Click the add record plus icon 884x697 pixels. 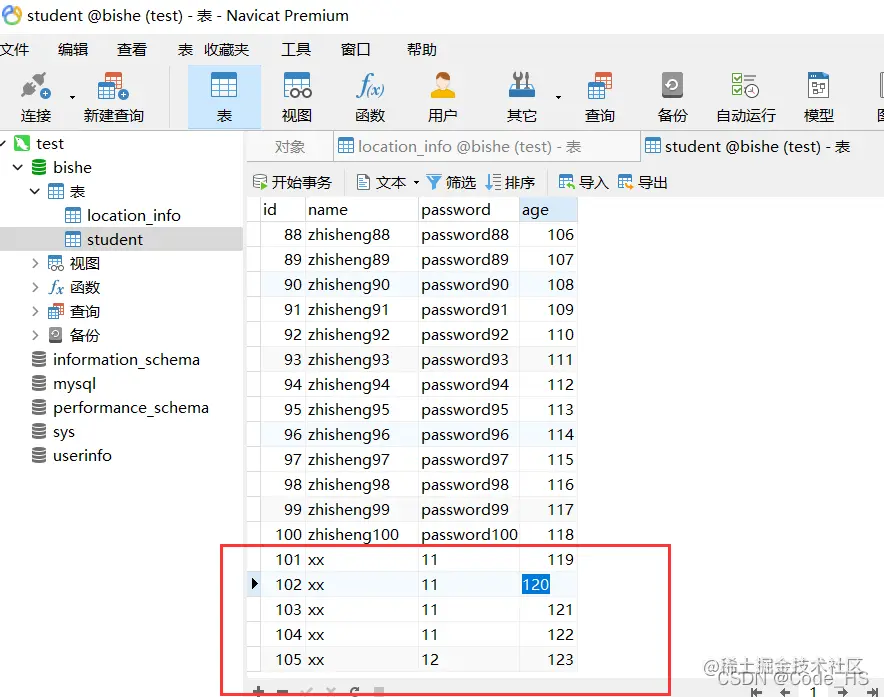point(258,691)
